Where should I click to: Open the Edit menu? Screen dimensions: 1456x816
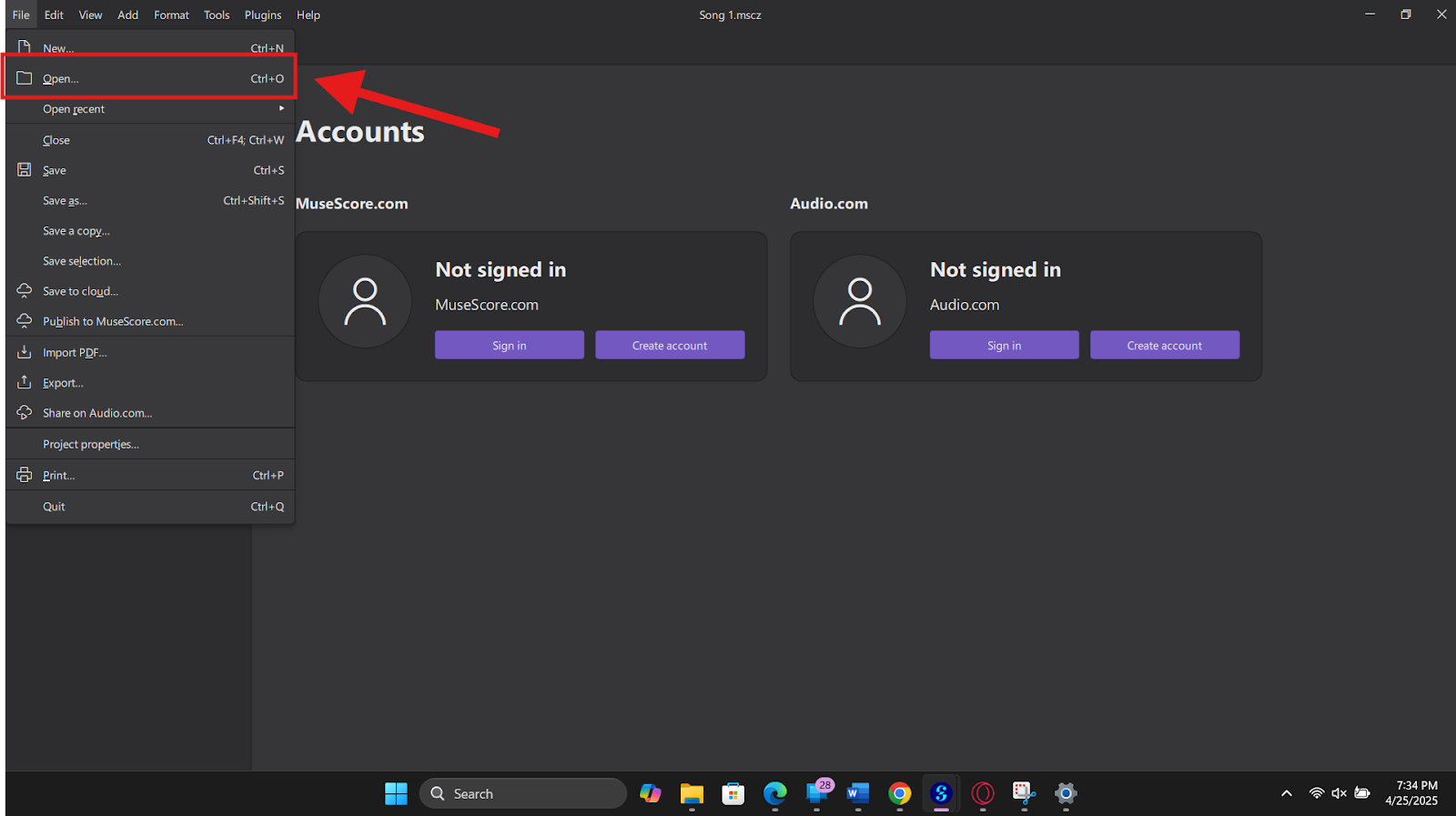pyautogui.click(x=54, y=15)
